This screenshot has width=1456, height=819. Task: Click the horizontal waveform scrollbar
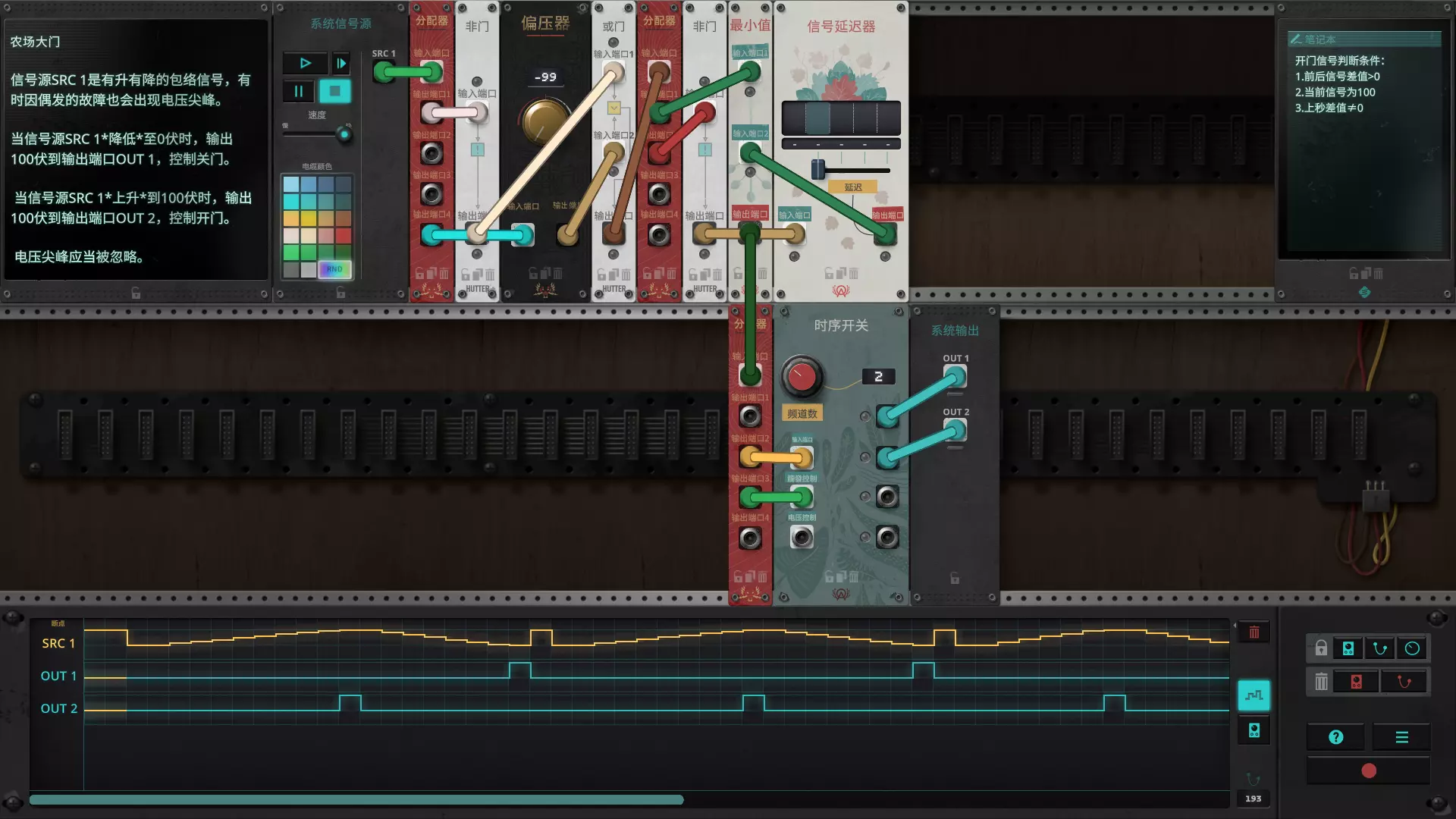coord(356,800)
